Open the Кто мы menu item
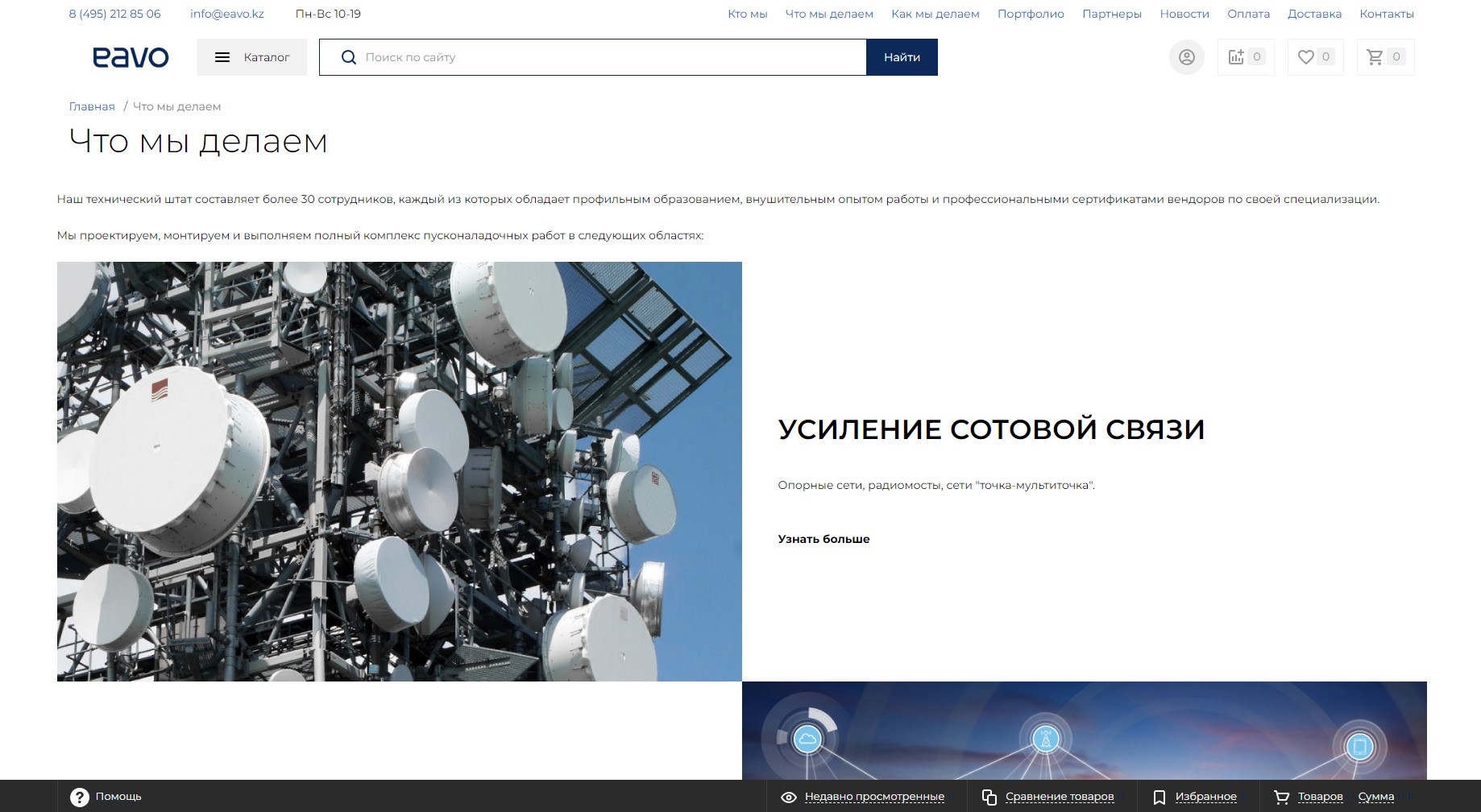This screenshot has width=1481, height=812. (747, 14)
